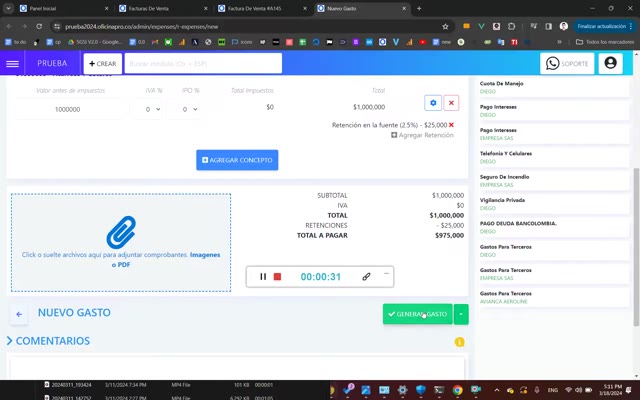Minimize the recorder widget

386,273
